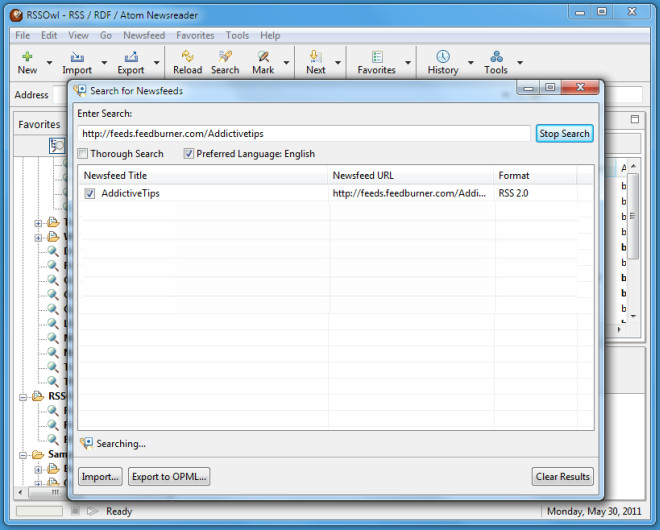Open the View menu
This screenshot has height=530, width=660.
[78, 35]
